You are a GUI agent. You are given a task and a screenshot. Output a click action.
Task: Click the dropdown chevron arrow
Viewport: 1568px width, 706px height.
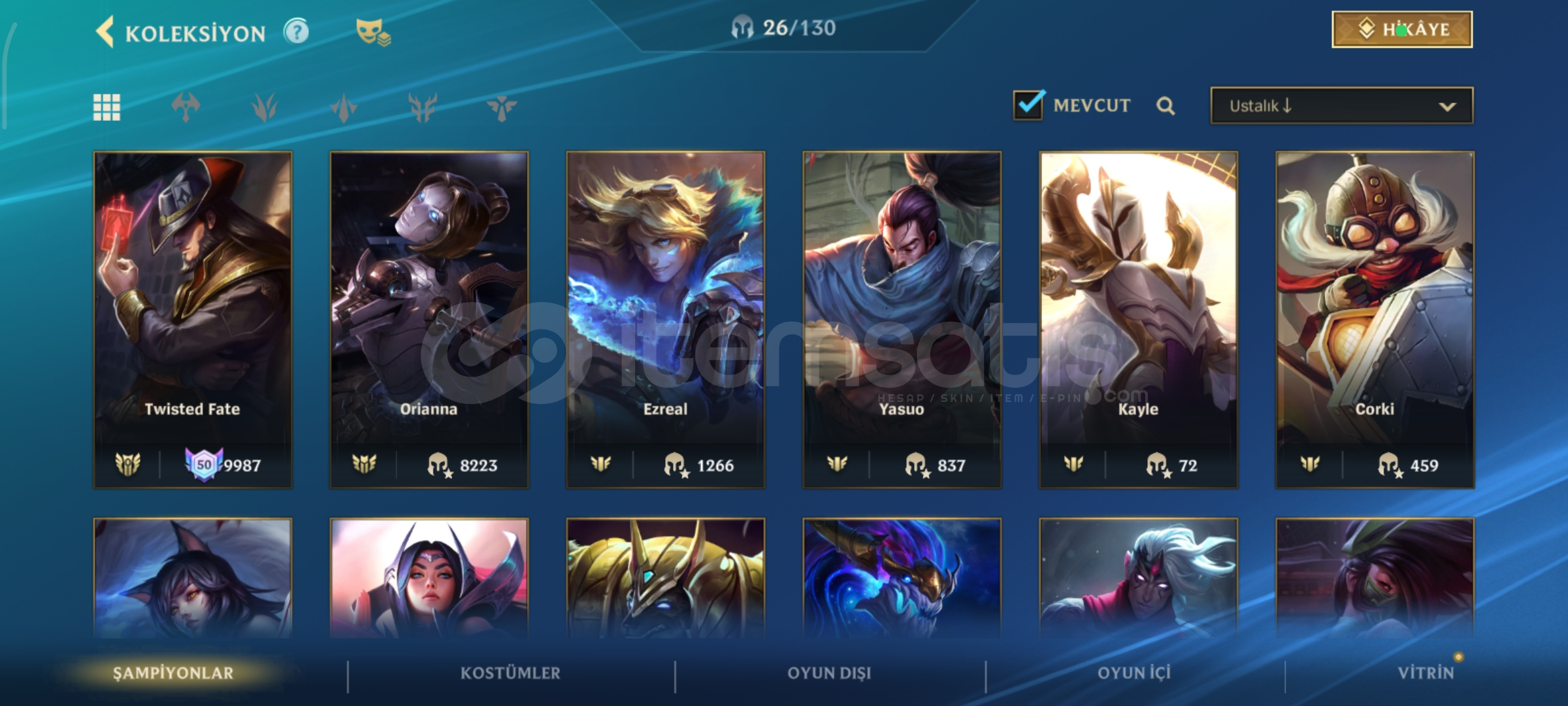pyautogui.click(x=1447, y=107)
